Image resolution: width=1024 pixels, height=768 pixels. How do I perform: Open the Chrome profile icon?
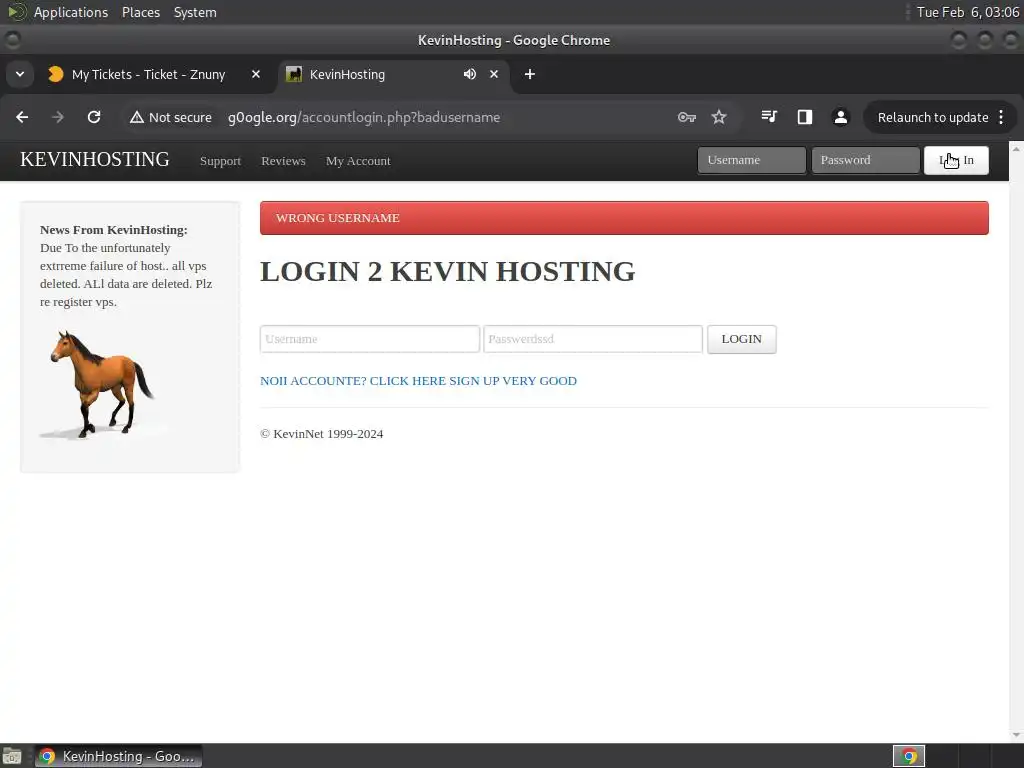click(840, 117)
